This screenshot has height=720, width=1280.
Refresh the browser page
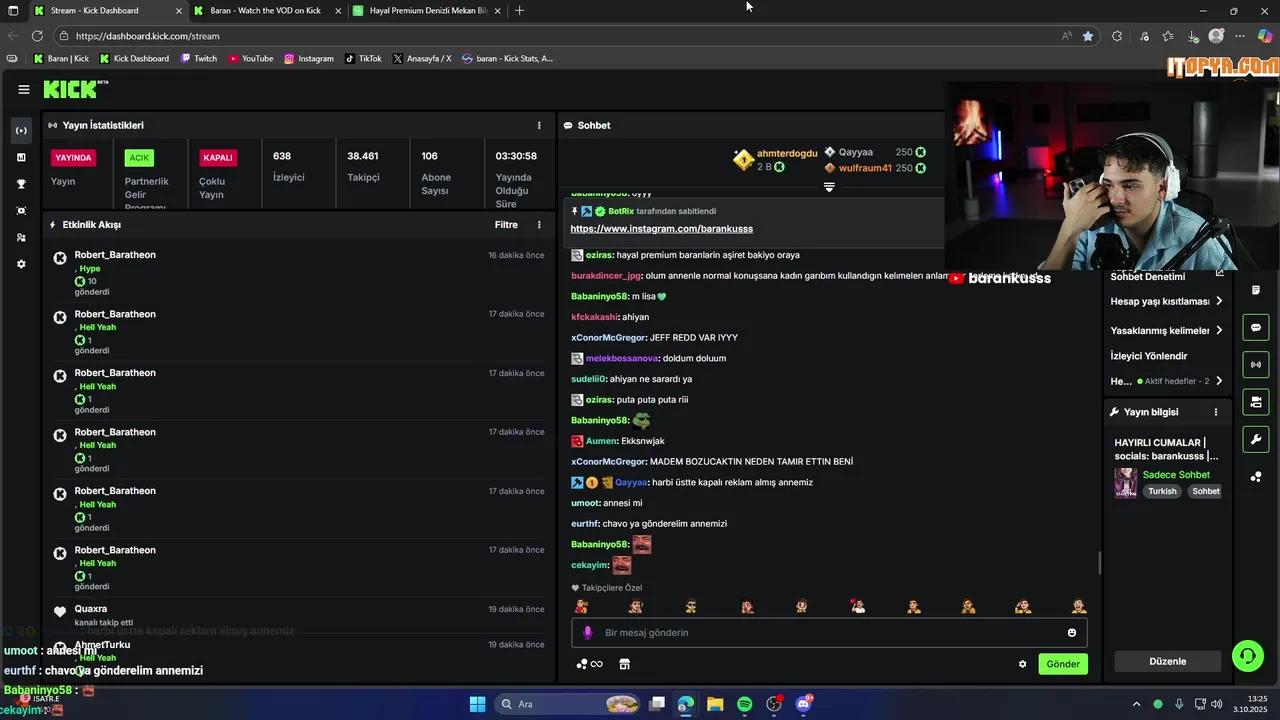click(x=35, y=36)
